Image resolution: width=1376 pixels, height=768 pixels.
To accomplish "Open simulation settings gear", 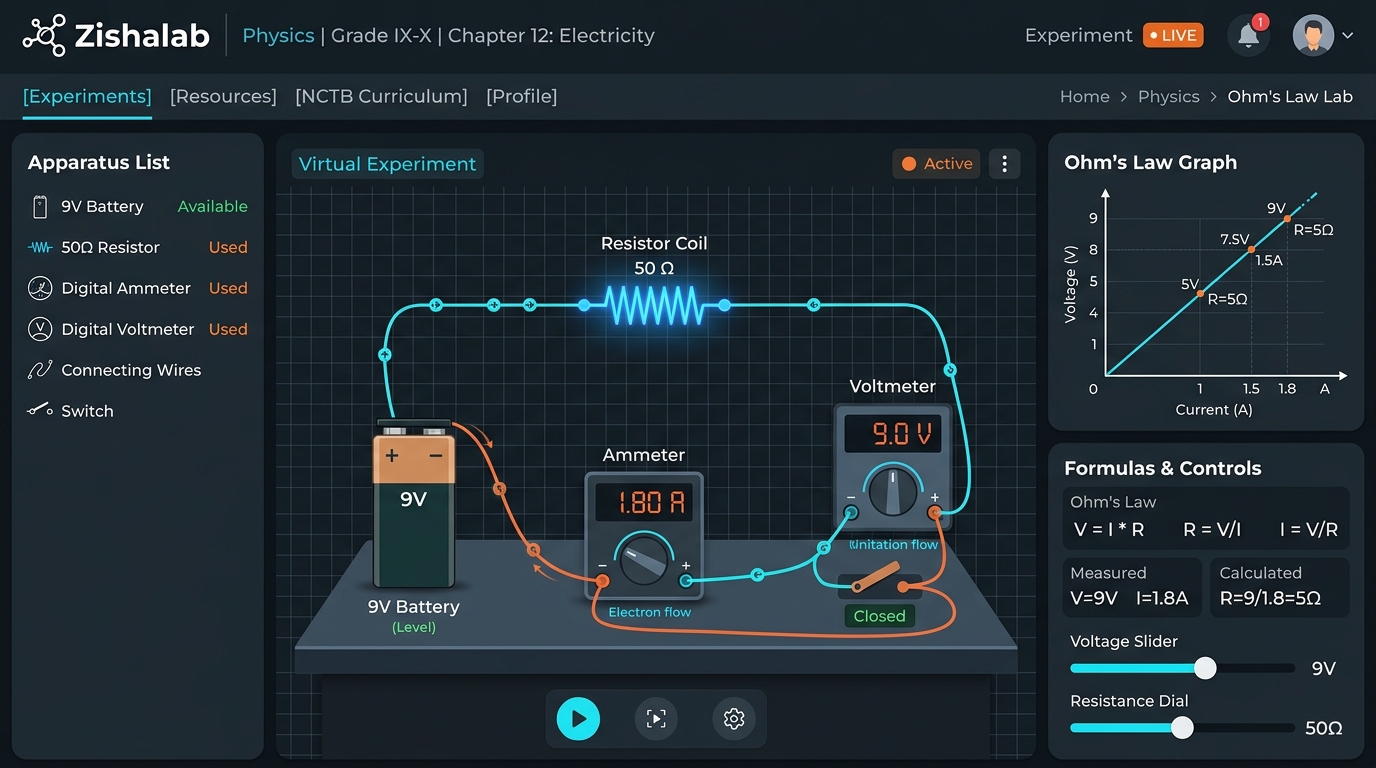I will click(734, 718).
